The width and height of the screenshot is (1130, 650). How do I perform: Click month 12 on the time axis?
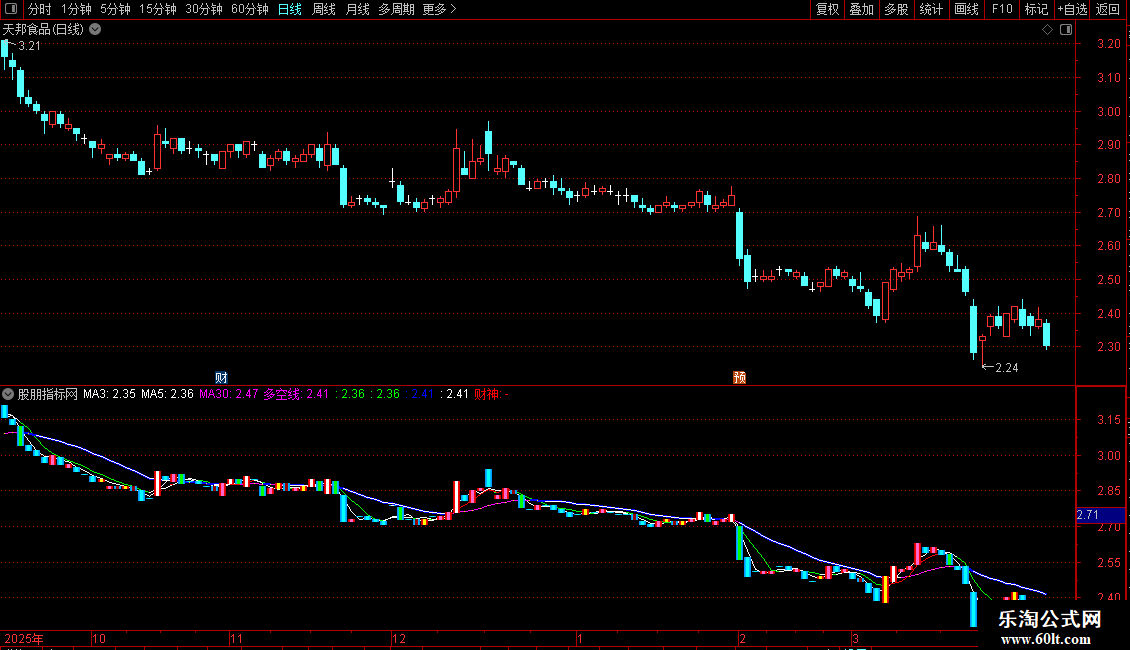[399, 638]
